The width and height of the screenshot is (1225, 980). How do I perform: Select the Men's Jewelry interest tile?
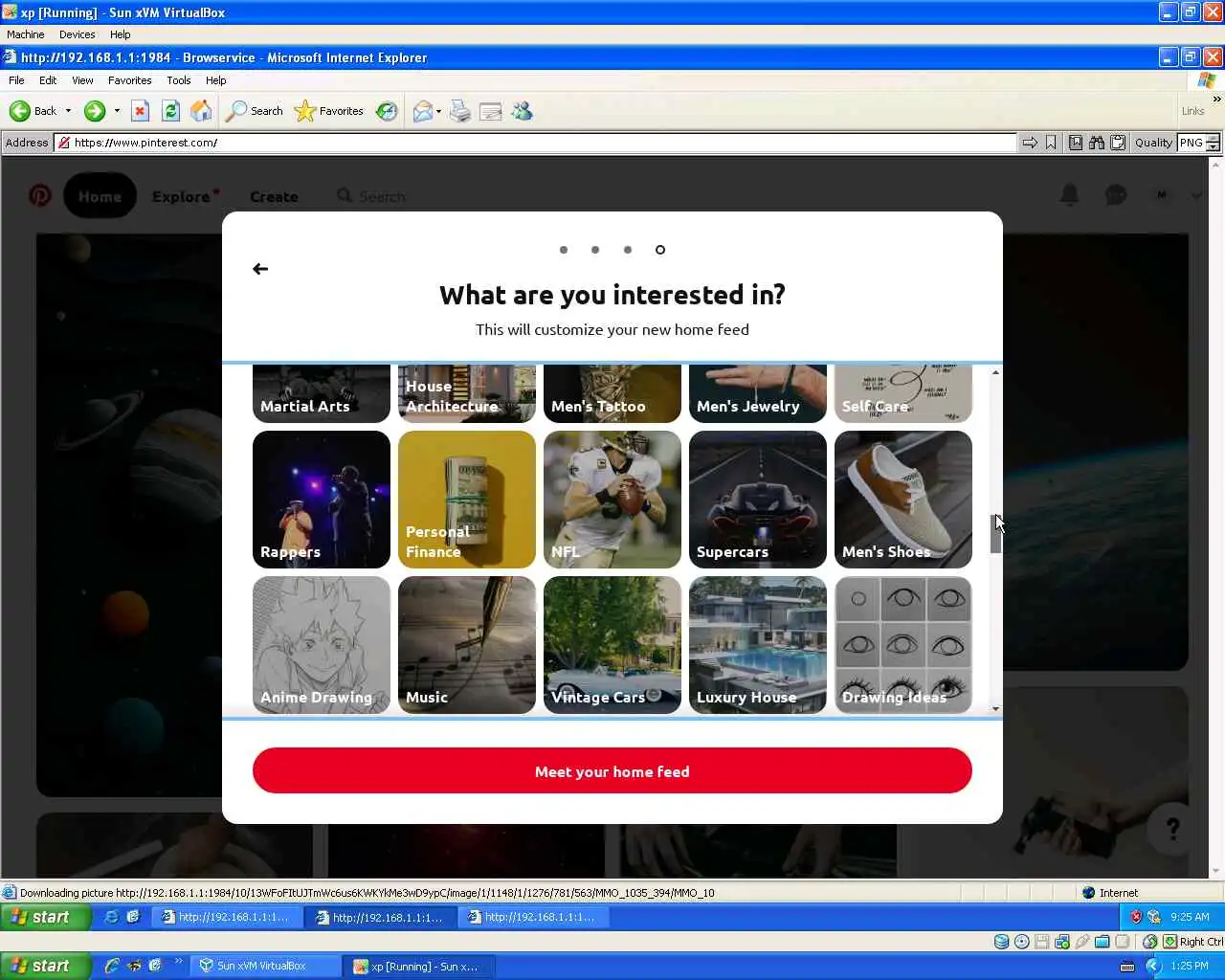point(758,393)
